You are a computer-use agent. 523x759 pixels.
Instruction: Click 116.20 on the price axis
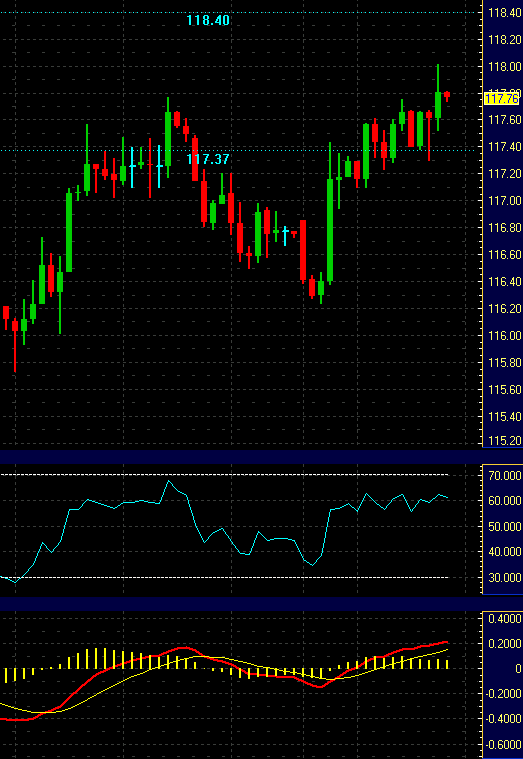click(505, 309)
